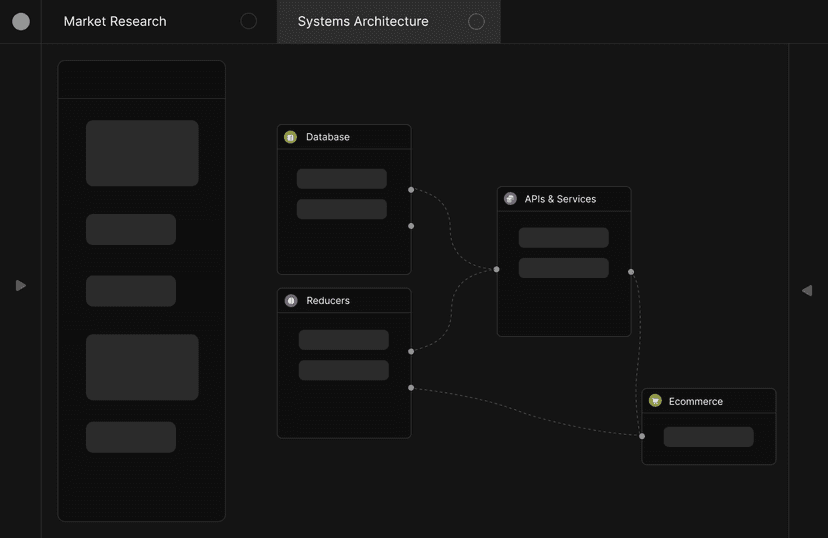Click the Ecommerce cart icon
The height and width of the screenshot is (538, 828).
pos(655,401)
